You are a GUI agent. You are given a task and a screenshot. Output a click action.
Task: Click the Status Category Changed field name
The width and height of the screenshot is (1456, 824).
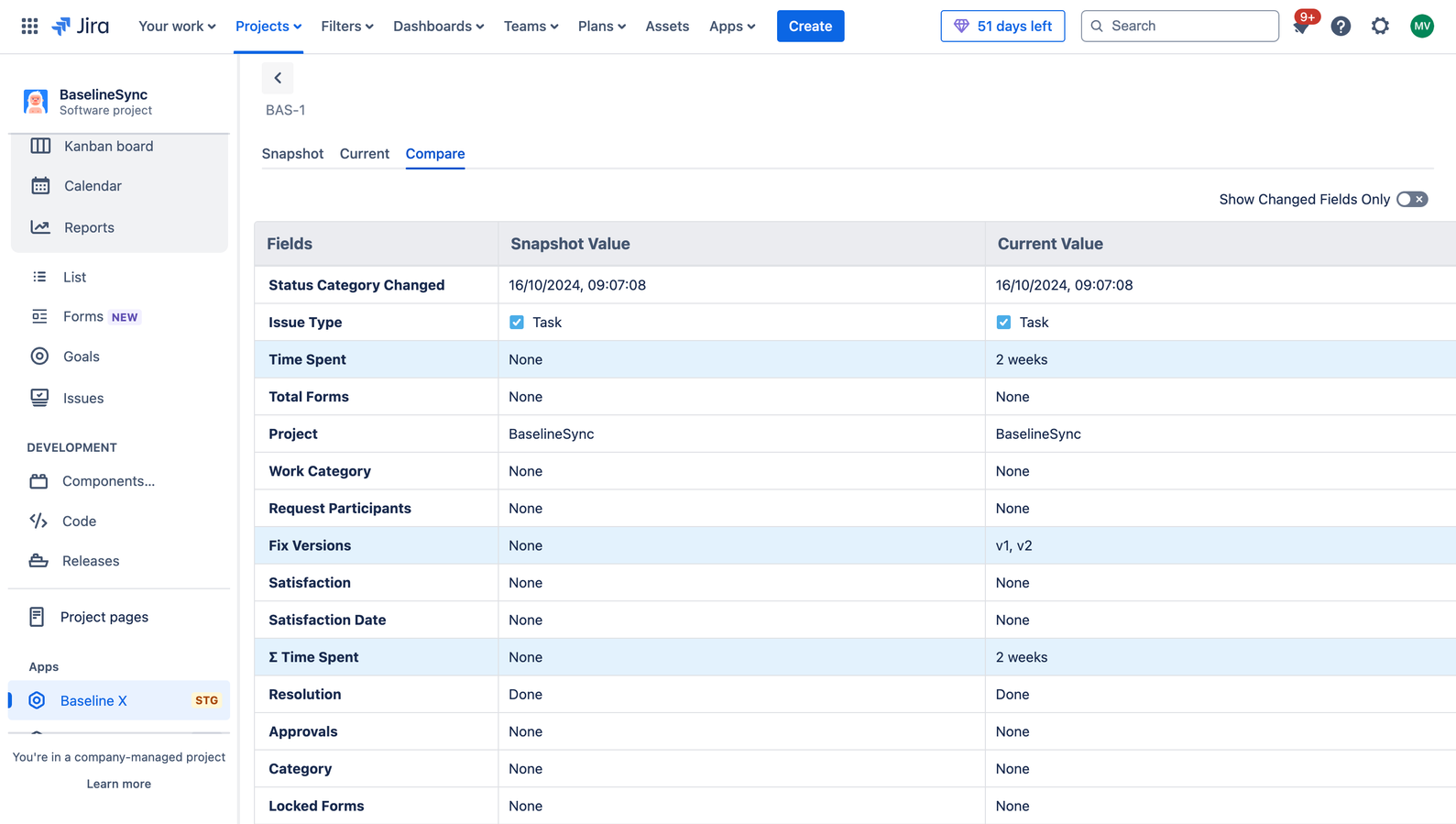[356, 285]
